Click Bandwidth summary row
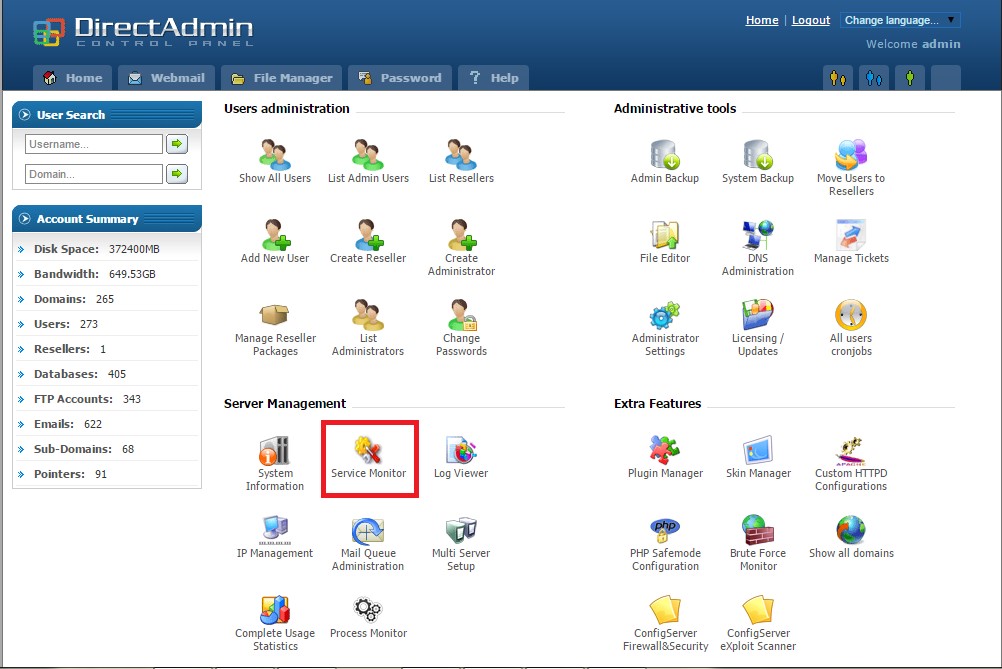This screenshot has height=669, width=1002. [107, 274]
